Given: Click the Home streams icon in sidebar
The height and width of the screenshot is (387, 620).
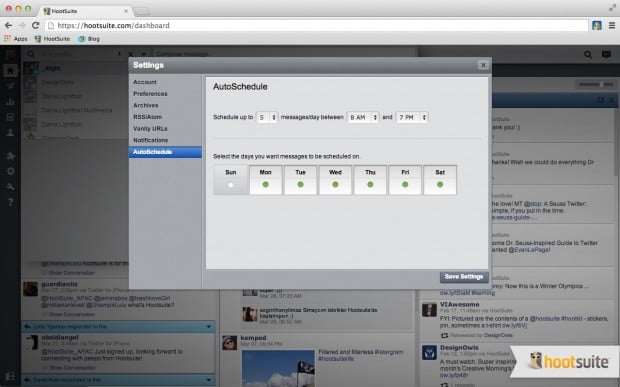Looking at the screenshot, I should click(x=10, y=71).
